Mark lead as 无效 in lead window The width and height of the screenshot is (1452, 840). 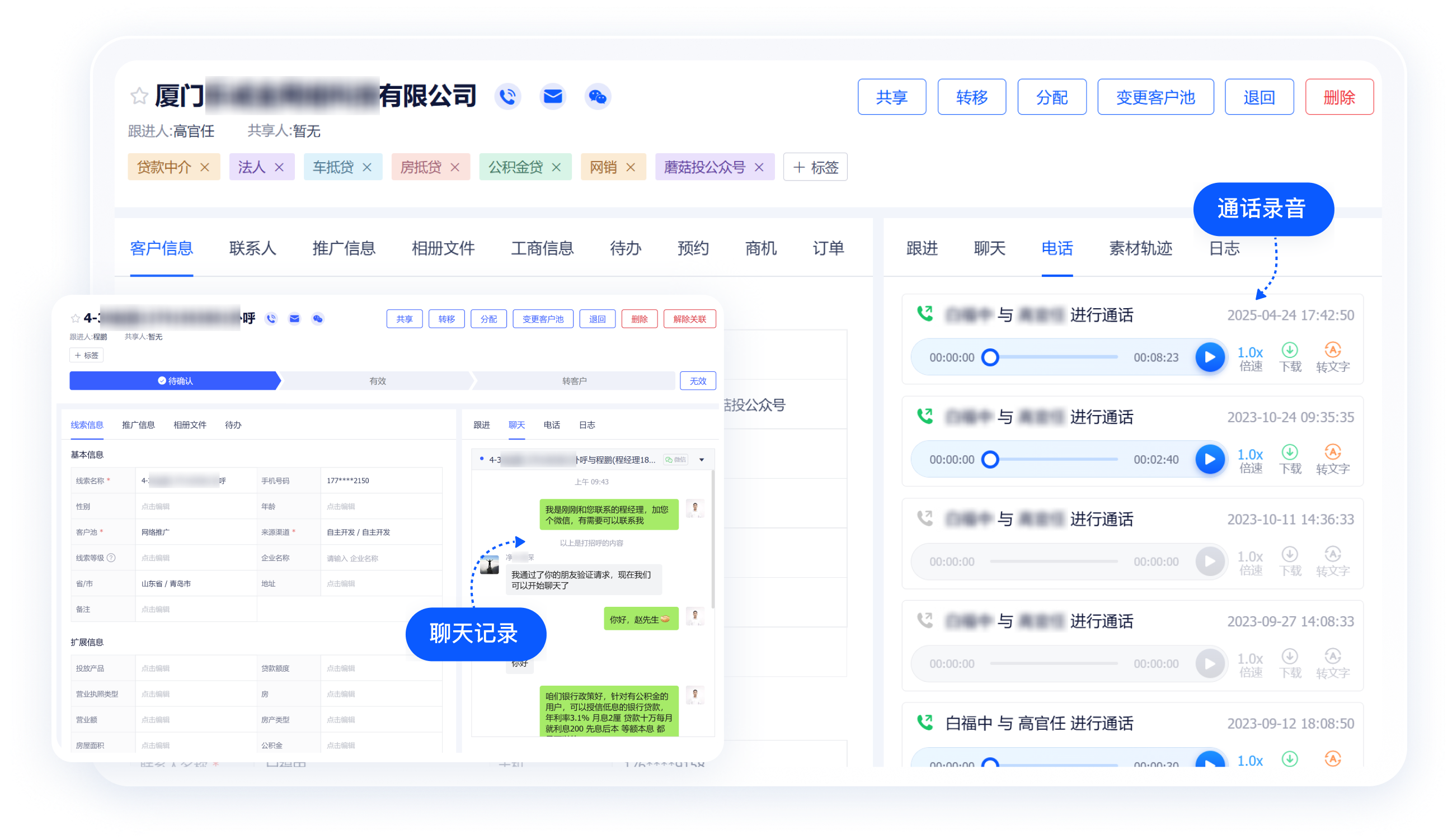[x=698, y=381]
